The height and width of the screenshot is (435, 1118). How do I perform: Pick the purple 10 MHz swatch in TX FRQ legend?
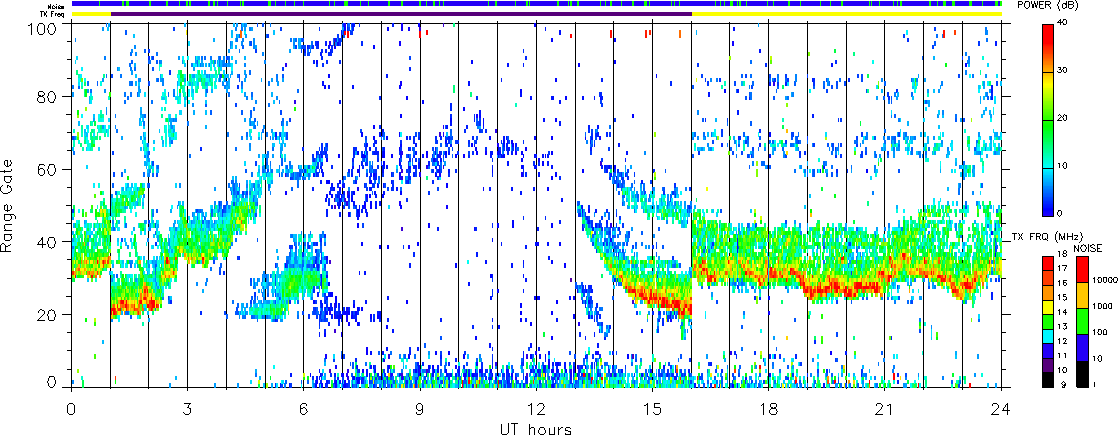(1048, 366)
